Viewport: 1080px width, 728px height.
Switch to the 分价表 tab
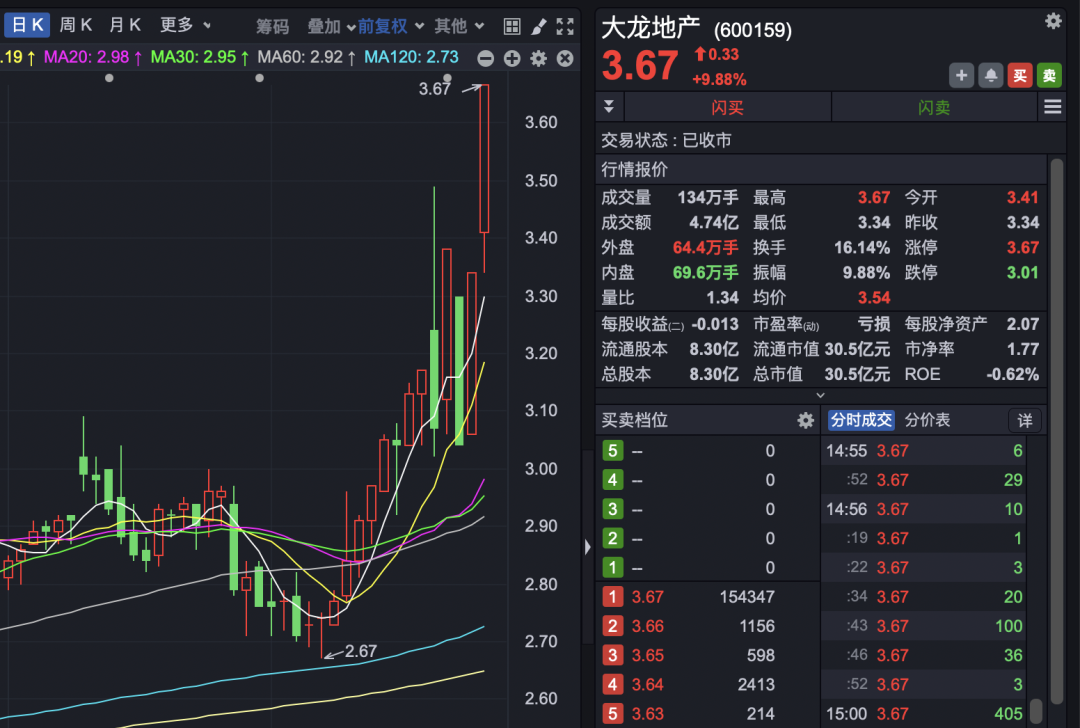click(927, 421)
